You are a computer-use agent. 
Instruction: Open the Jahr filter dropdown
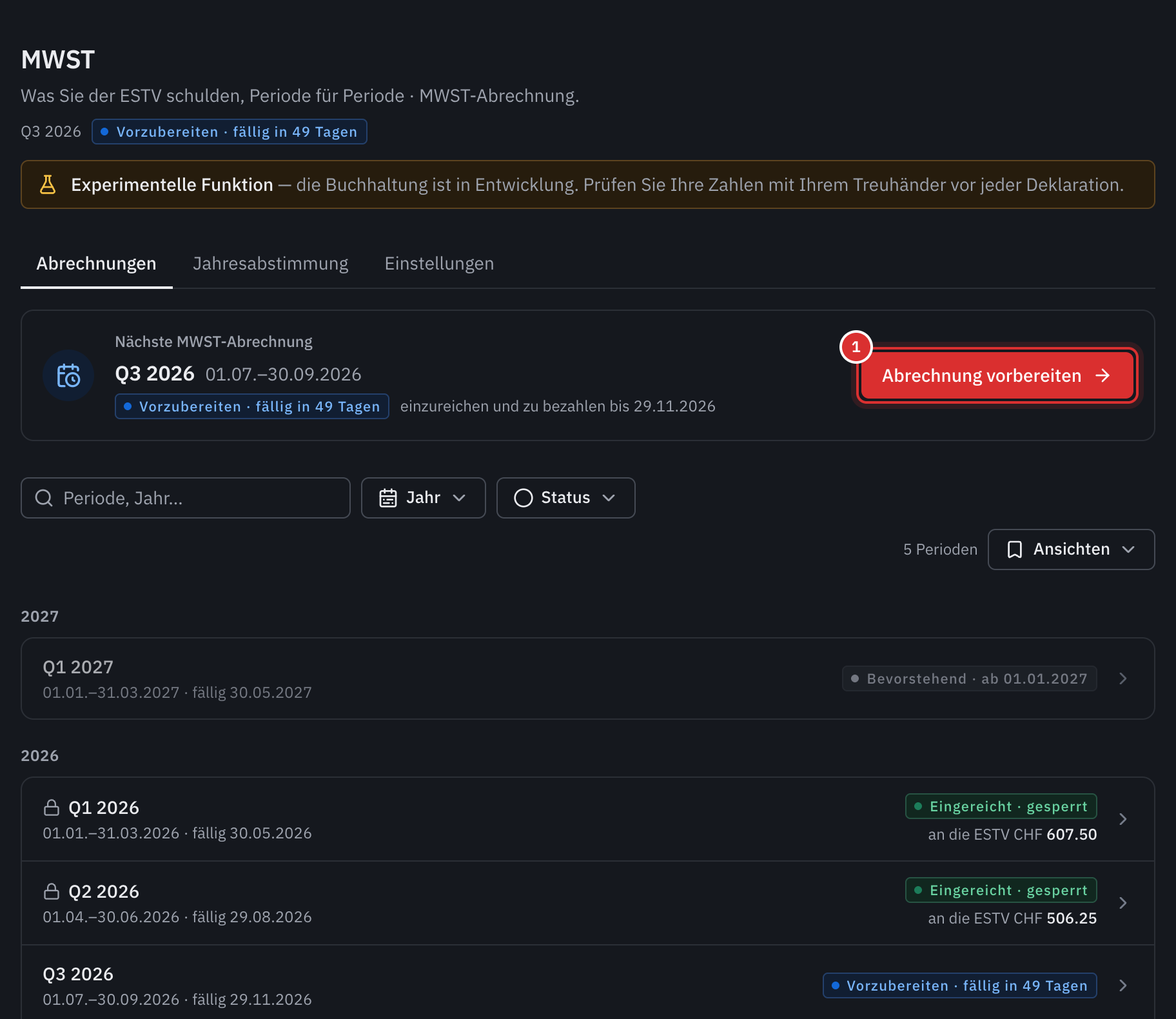(x=423, y=498)
